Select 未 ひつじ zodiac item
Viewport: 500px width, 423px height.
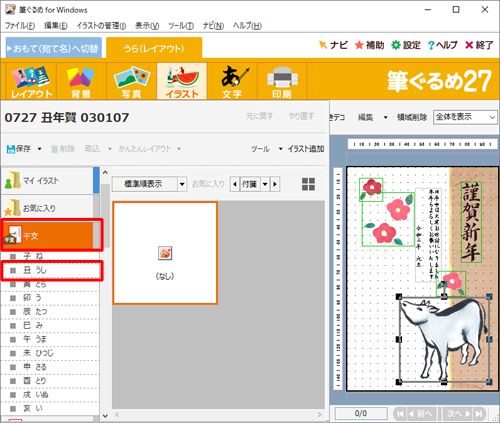tap(50, 353)
